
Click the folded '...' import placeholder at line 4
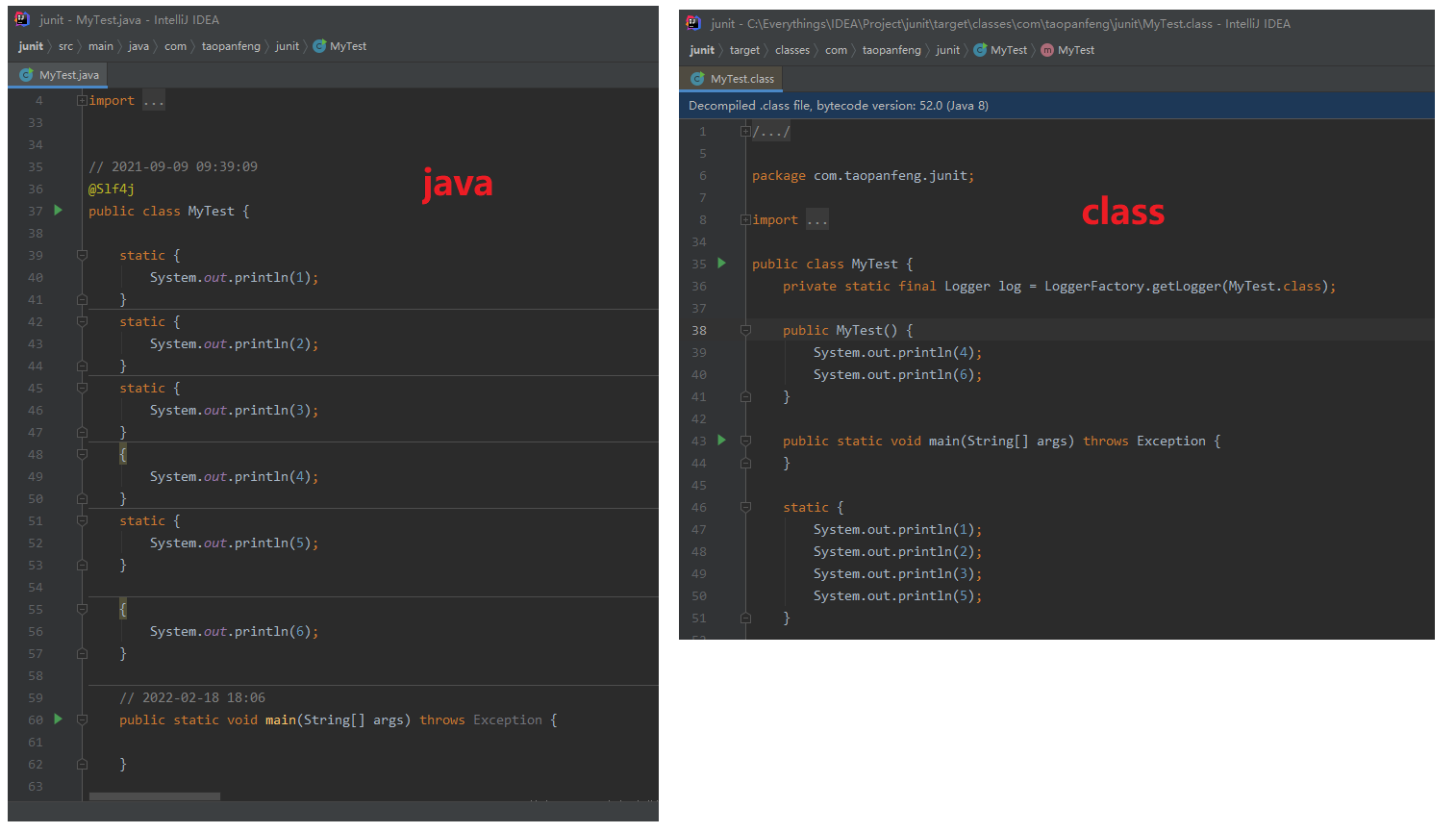click(154, 101)
